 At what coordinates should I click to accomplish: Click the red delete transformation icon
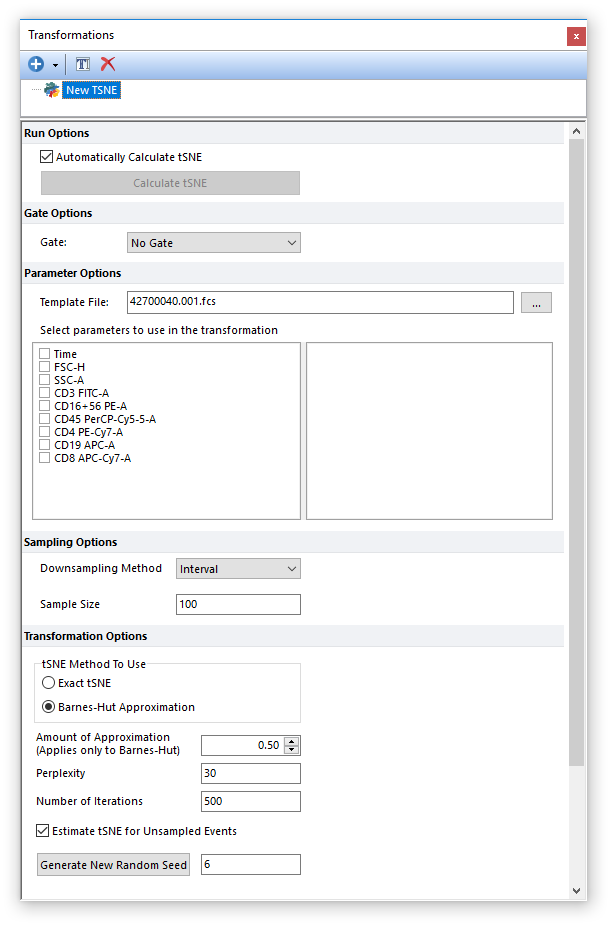[x=108, y=64]
